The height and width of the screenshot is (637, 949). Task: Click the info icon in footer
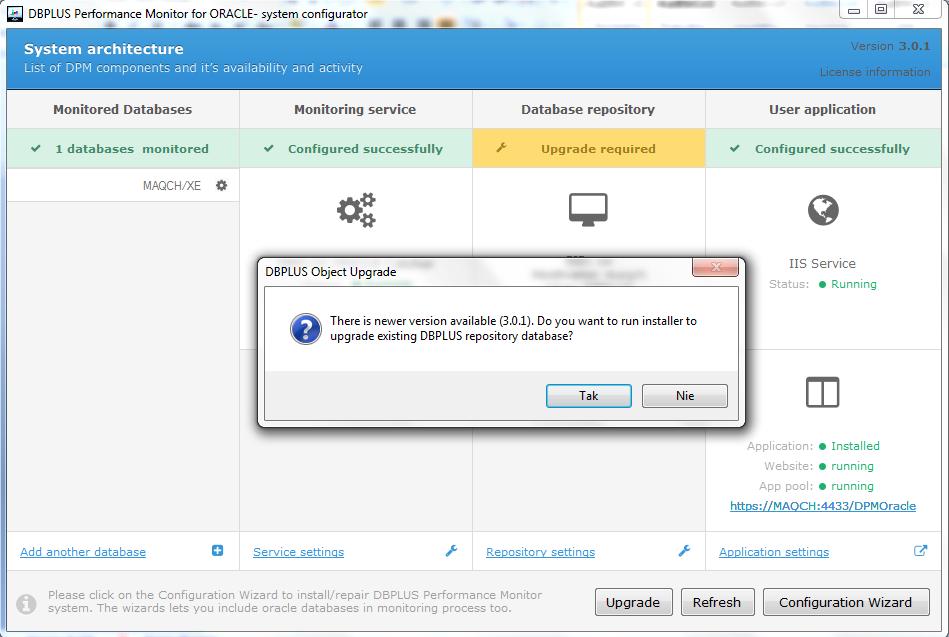coord(26,604)
